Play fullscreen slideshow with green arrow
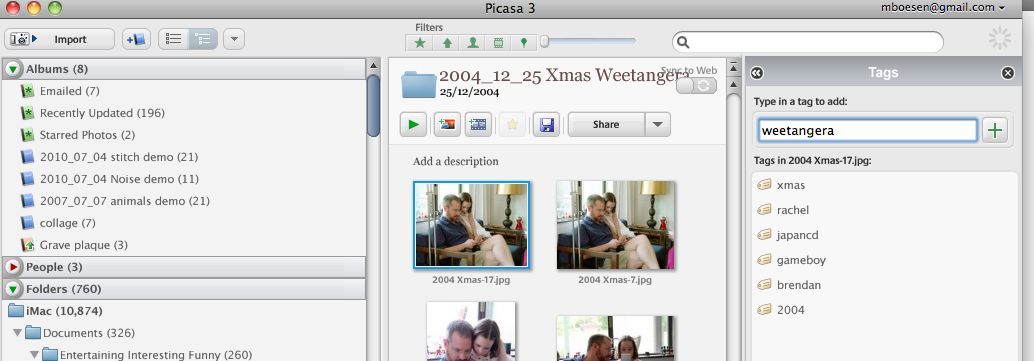The width and height of the screenshot is (1034, 361). tap(413, 124)
